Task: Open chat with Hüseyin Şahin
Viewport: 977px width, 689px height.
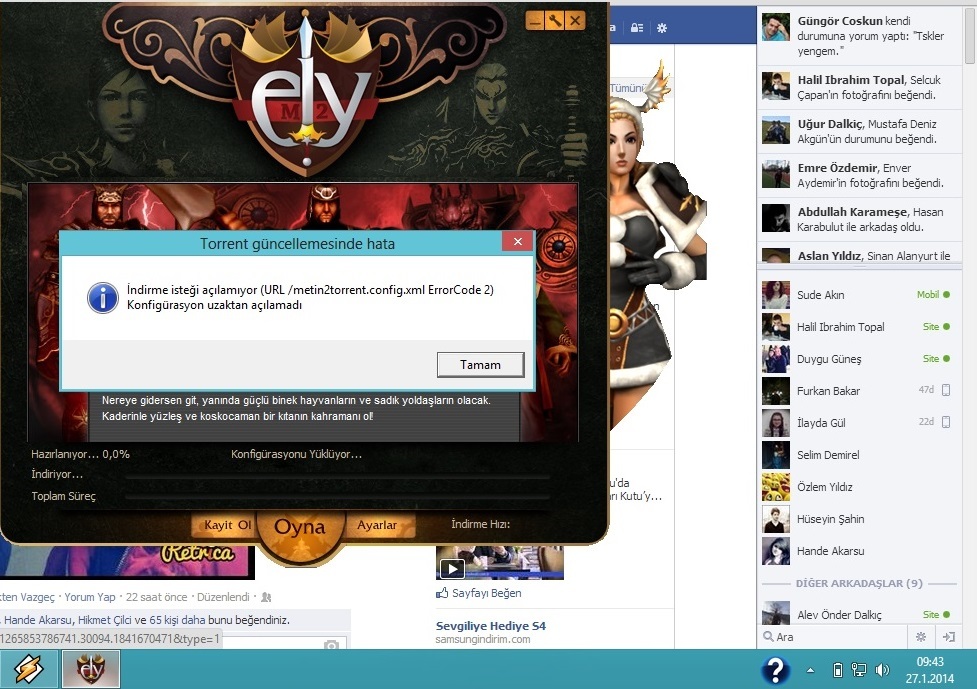Action: click(859, 519)
